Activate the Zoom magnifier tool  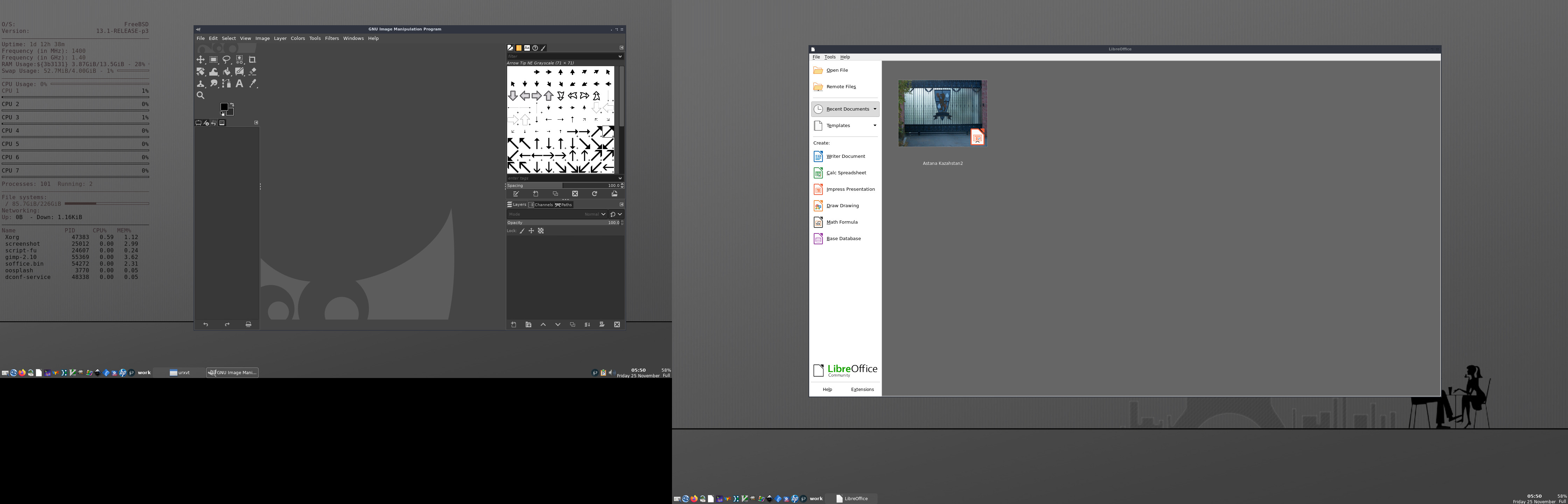(x=200, y=95)
